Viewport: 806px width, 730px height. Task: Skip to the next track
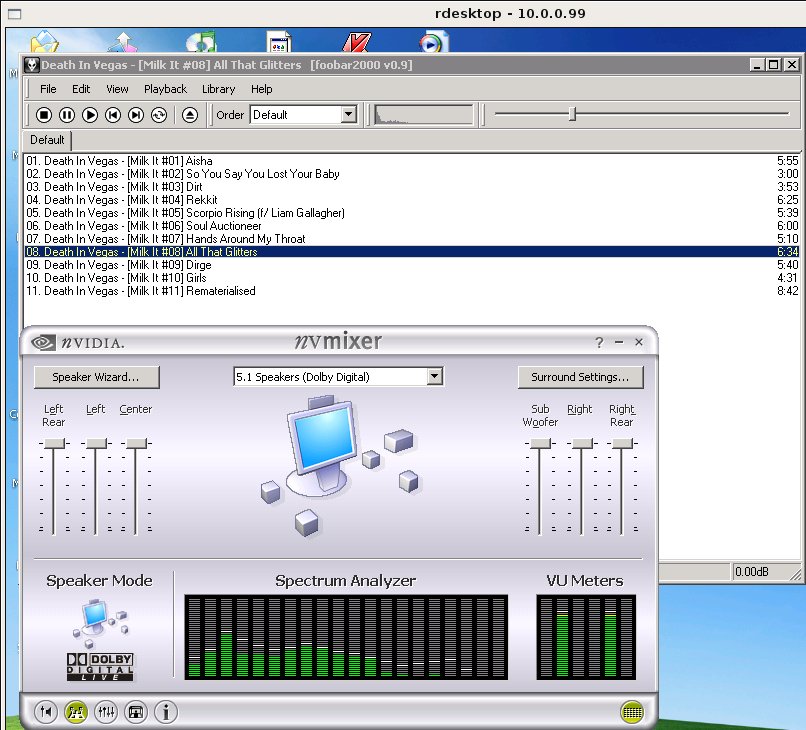(x=136, y=115)
